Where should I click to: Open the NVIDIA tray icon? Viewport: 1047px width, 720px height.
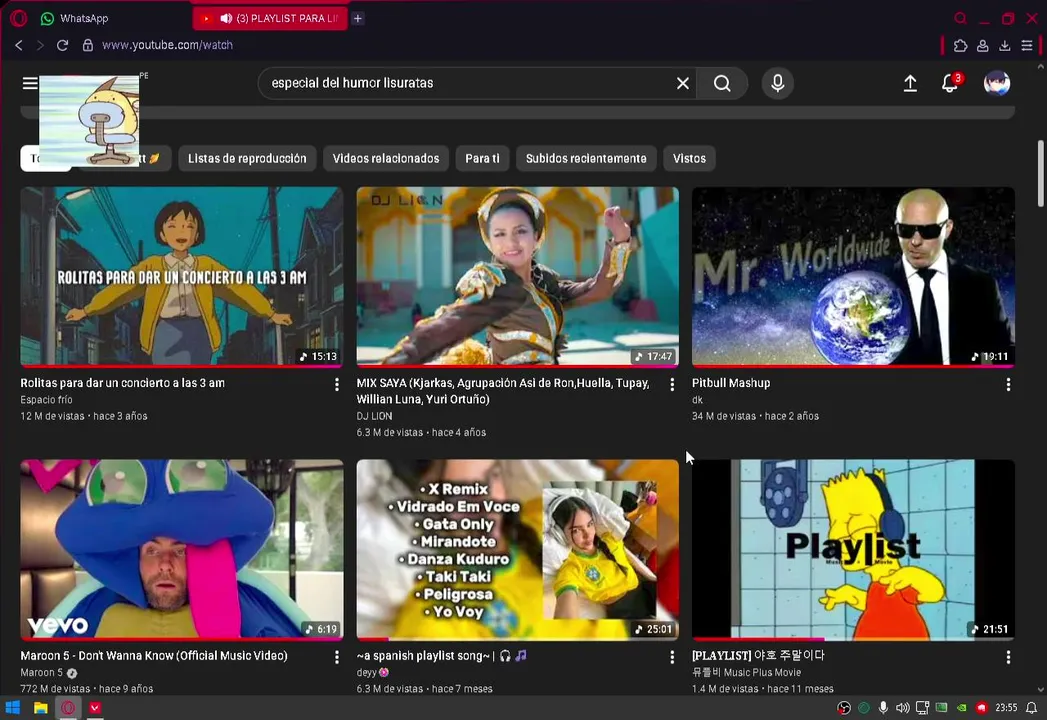pos(962,708)
